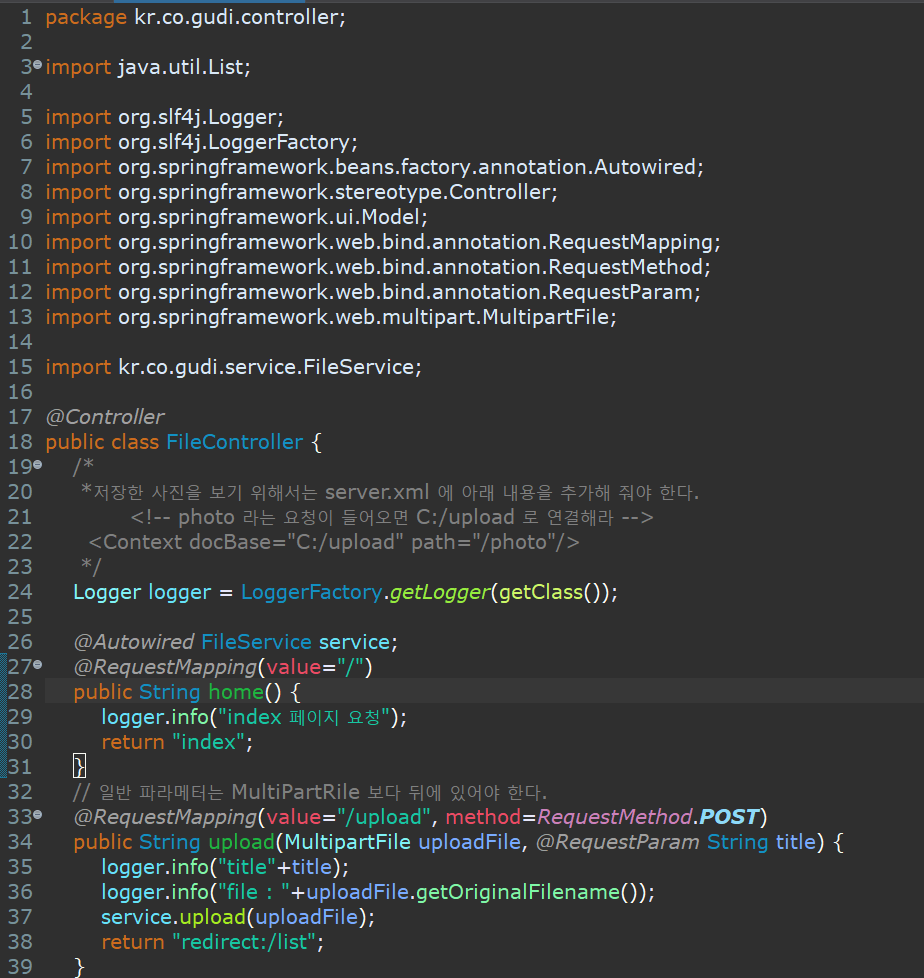Click the POST constant on line 33
Viewport: 924px width, 978px height.
coord(729,817)
